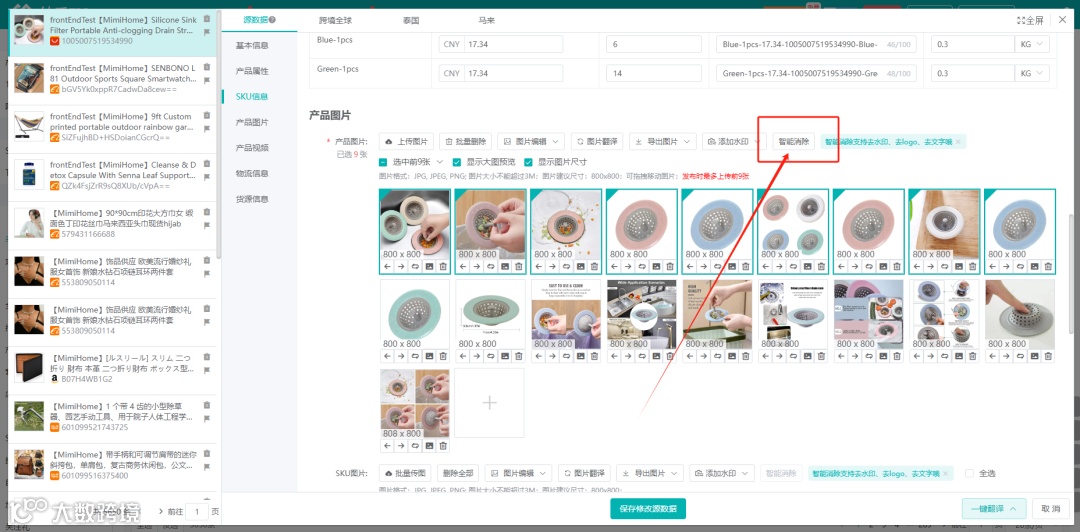Click the plus tile to add image

click(x=489, y=402)
